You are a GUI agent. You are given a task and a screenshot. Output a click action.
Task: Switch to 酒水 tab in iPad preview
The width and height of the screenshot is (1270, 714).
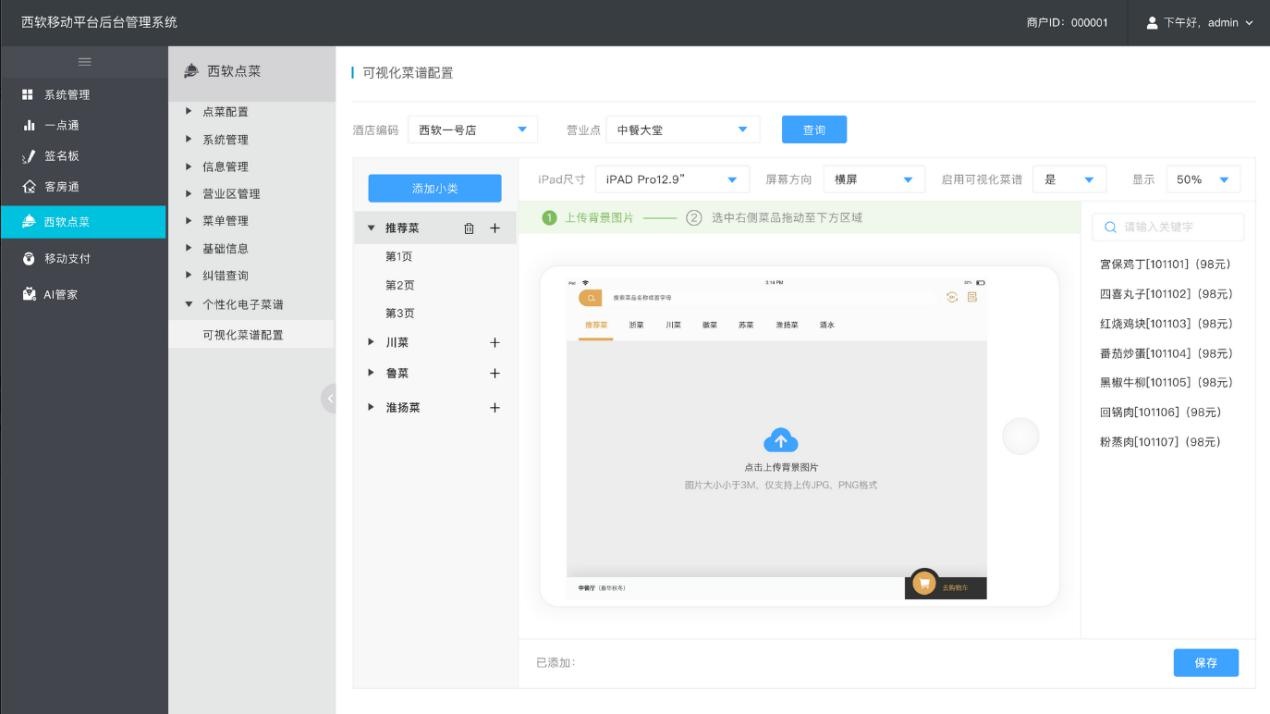[826, 325]
